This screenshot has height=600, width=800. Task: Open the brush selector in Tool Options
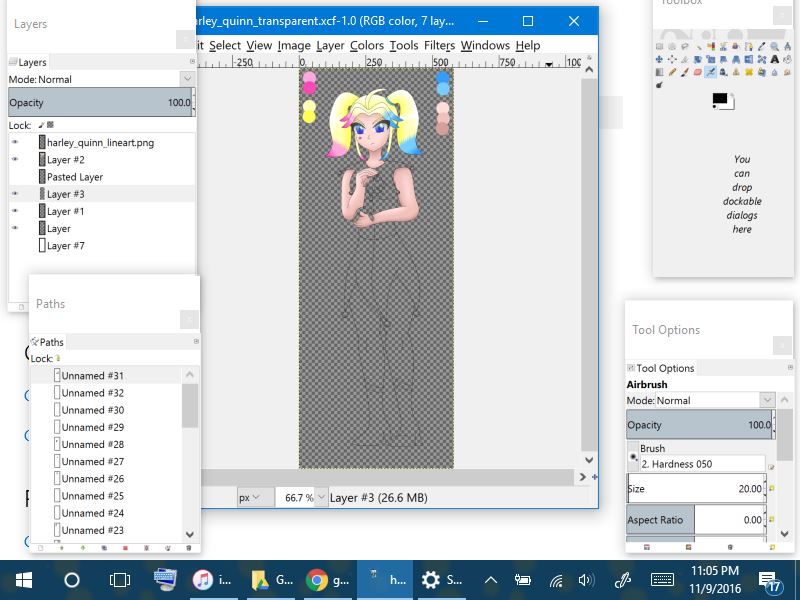(x=633, y=457)
